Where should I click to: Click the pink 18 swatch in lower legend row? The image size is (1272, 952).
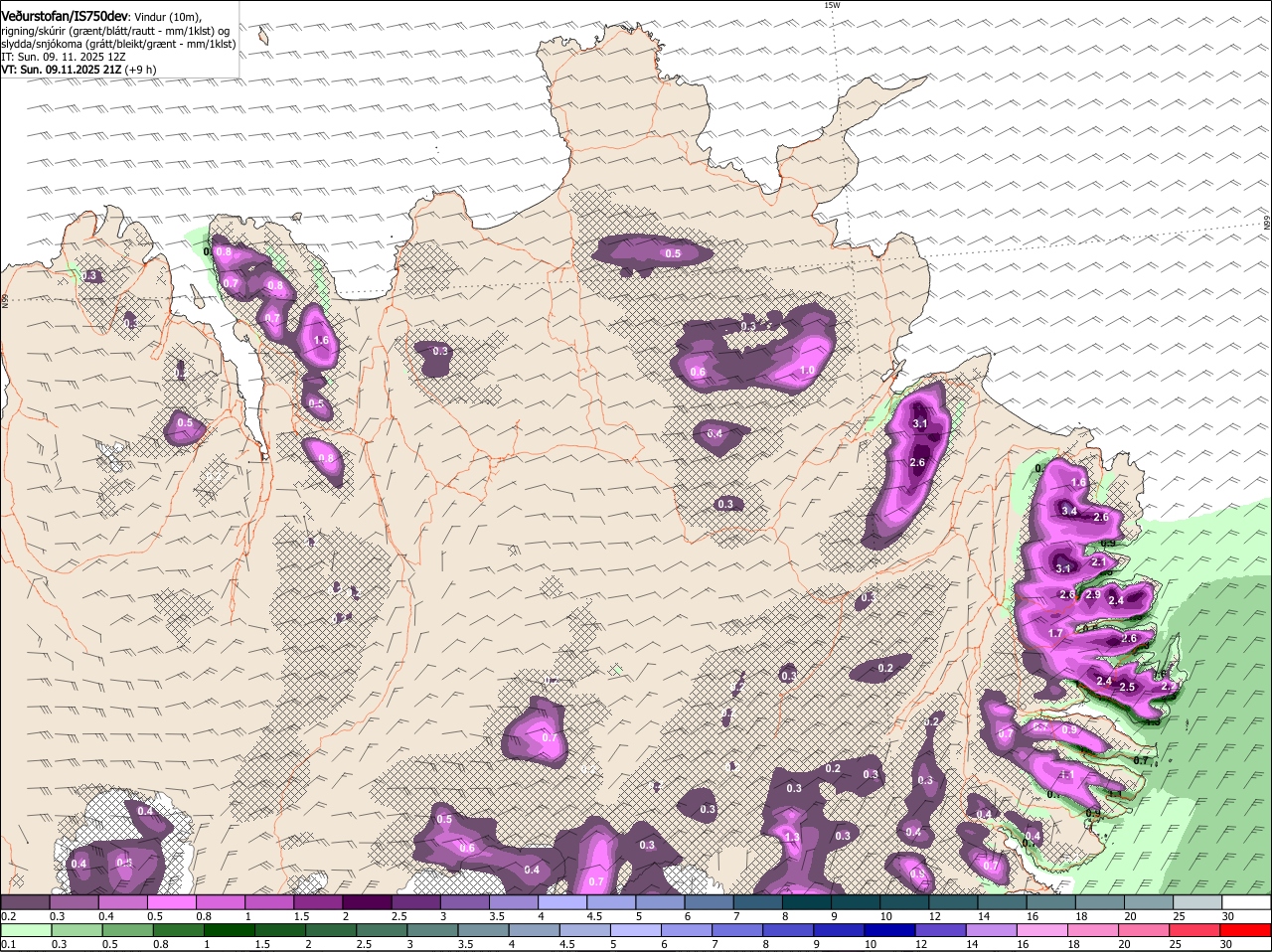pos(1093,930)
